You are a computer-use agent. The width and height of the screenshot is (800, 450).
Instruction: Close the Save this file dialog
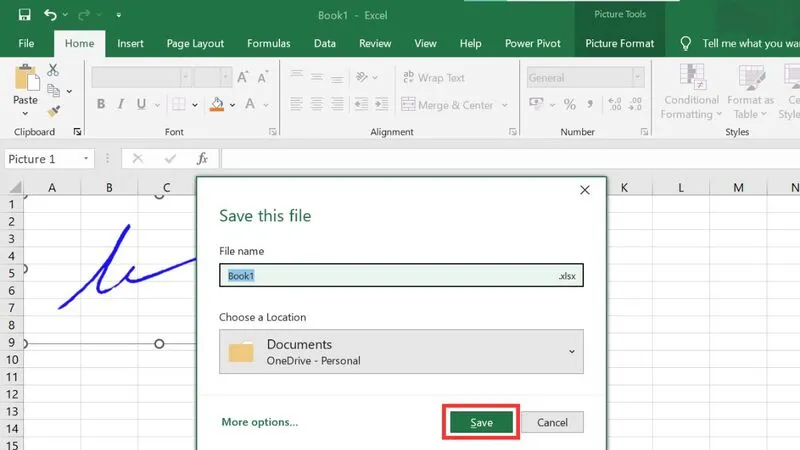(x=585, y=190)
